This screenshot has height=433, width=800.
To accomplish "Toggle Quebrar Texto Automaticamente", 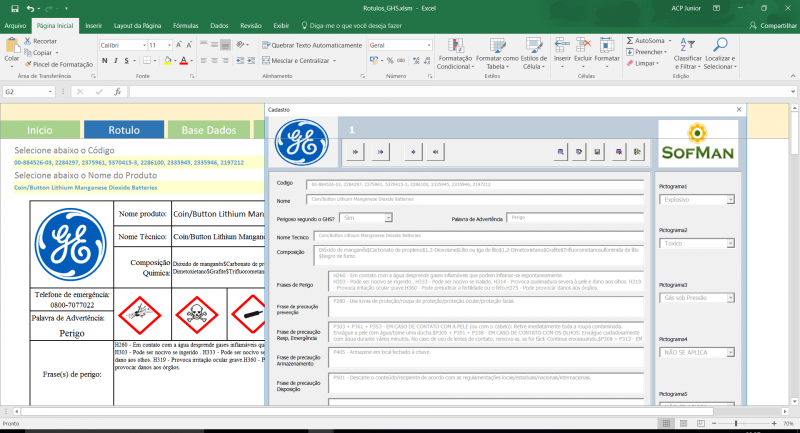I will (310, 45).
